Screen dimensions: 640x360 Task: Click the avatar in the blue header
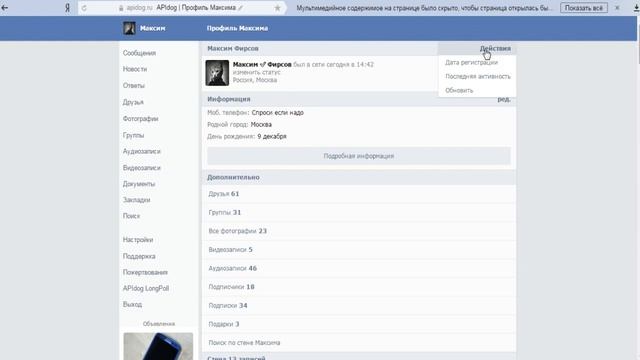click(129, 28)
